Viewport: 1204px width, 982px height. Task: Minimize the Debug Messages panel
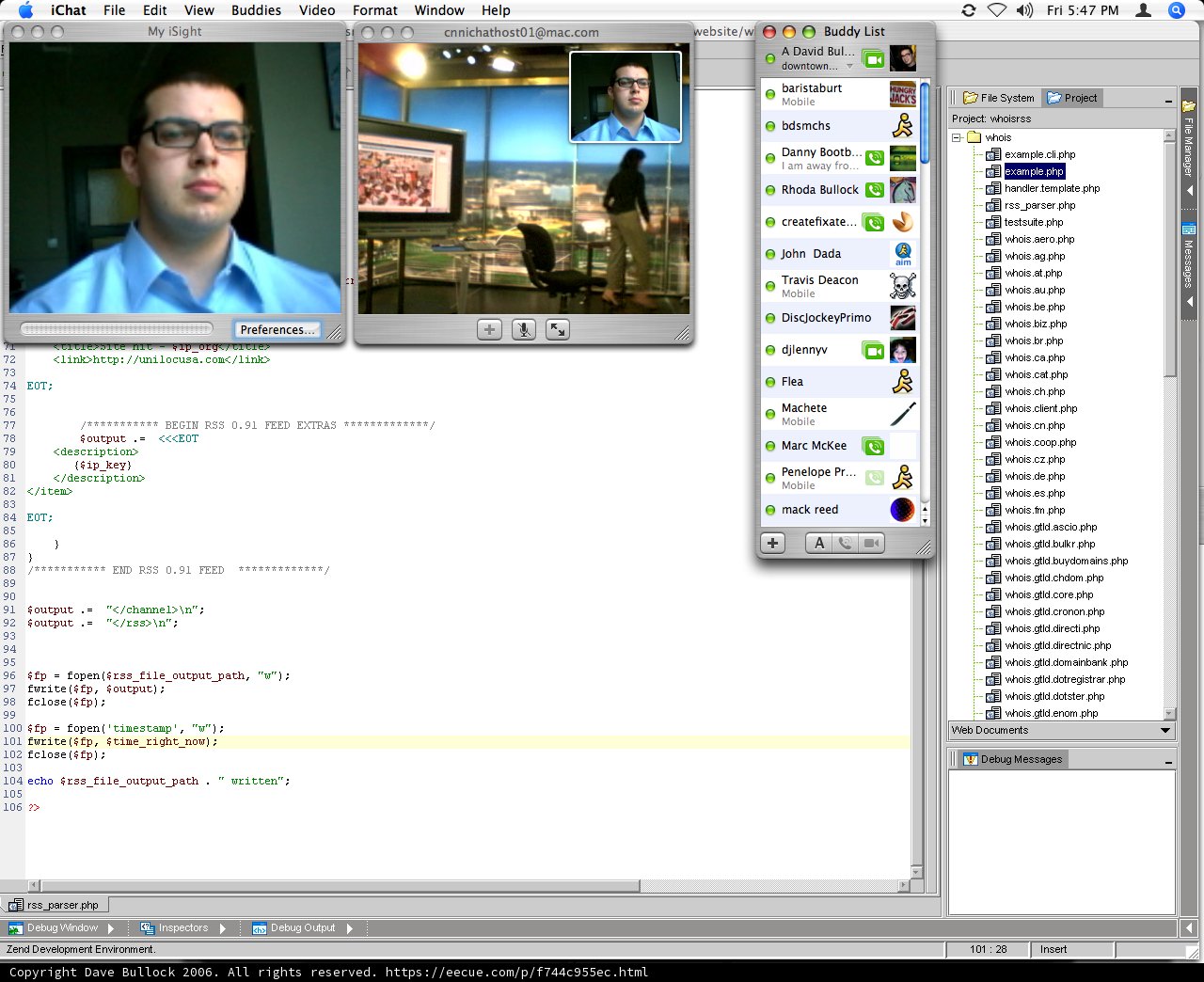click(1168, 761)
